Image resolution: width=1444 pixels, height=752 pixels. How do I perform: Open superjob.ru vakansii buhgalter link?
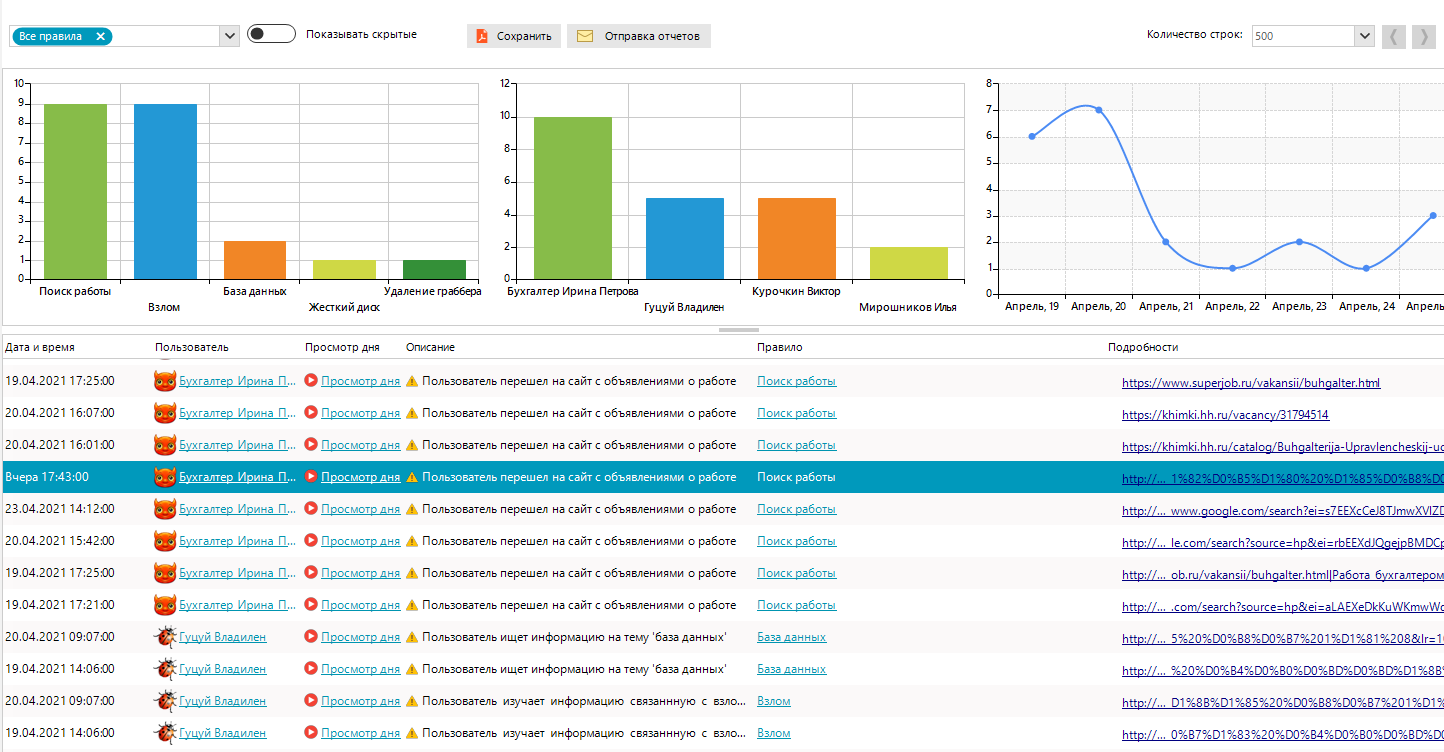[x=1251, y=383]
